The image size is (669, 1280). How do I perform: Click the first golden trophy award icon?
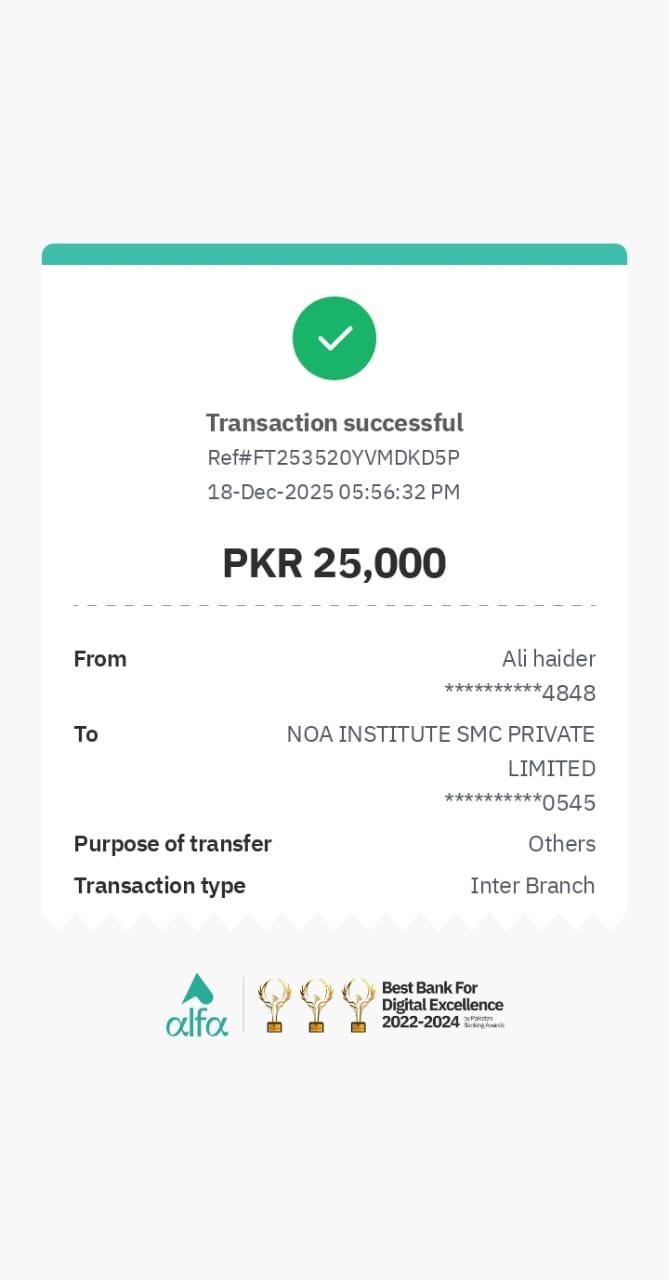tap(274, 1005)
